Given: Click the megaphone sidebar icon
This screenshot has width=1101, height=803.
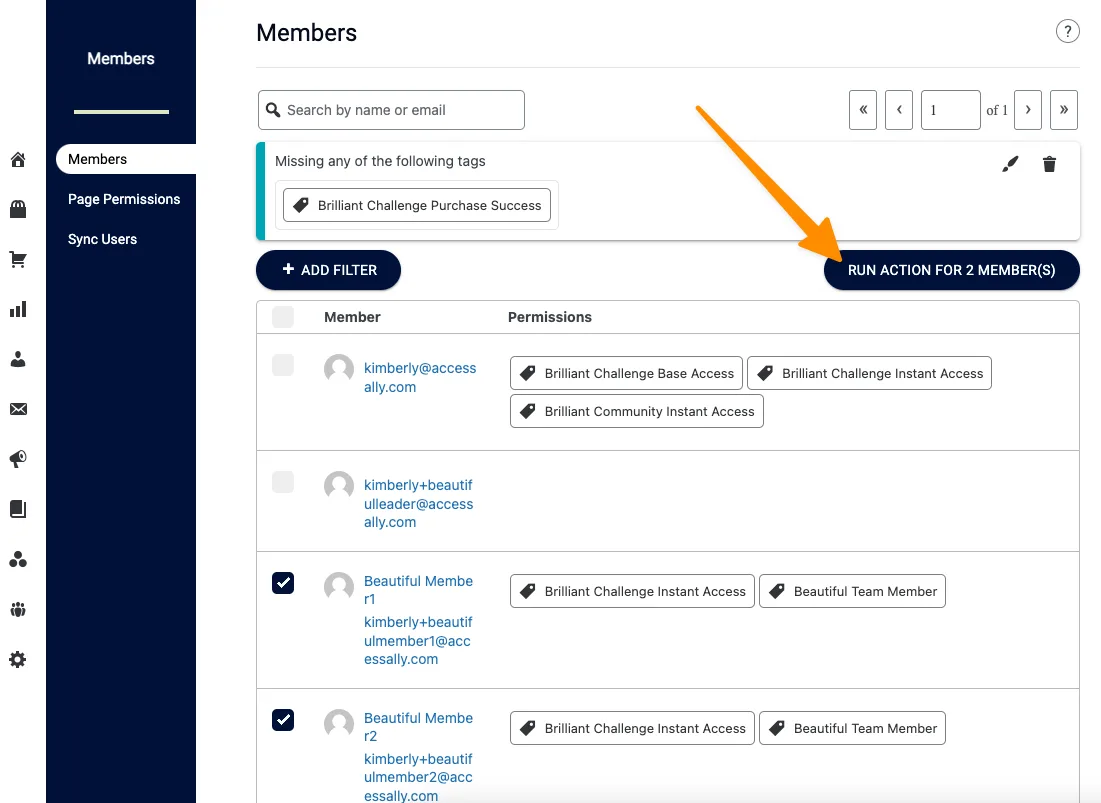Looking at the screenshot, I should pyautogui.click(x=18, y=459).
